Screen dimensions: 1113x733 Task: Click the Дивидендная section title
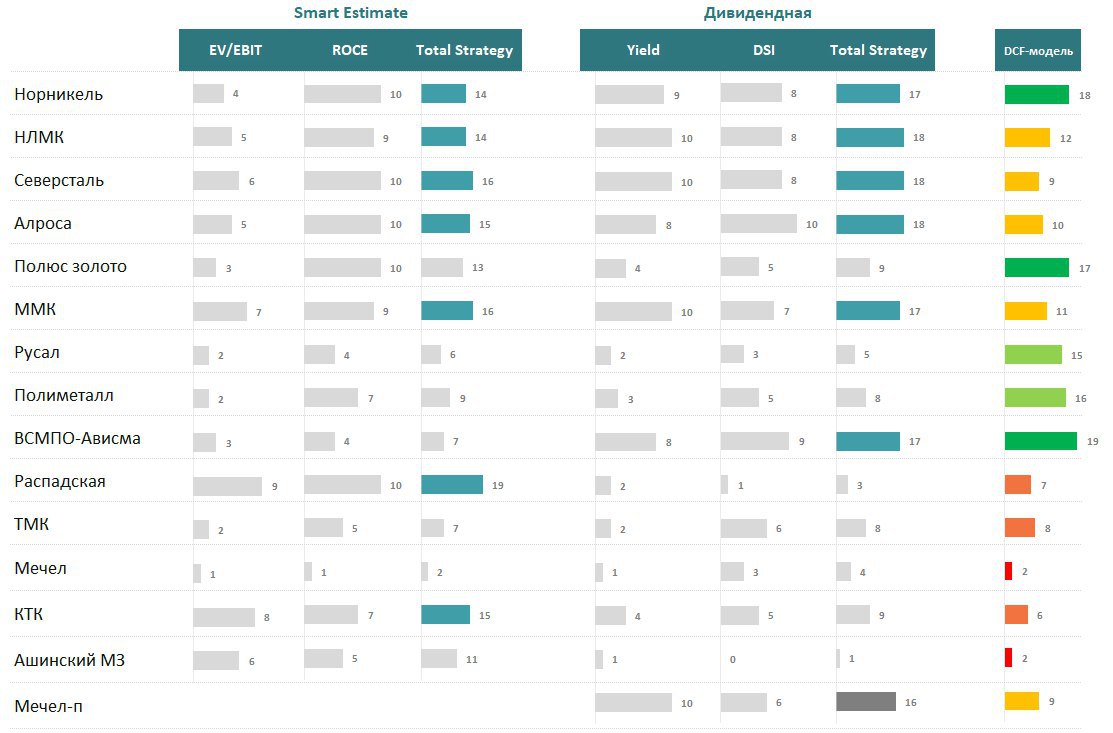pyautogui.click(x=757, y=13)
